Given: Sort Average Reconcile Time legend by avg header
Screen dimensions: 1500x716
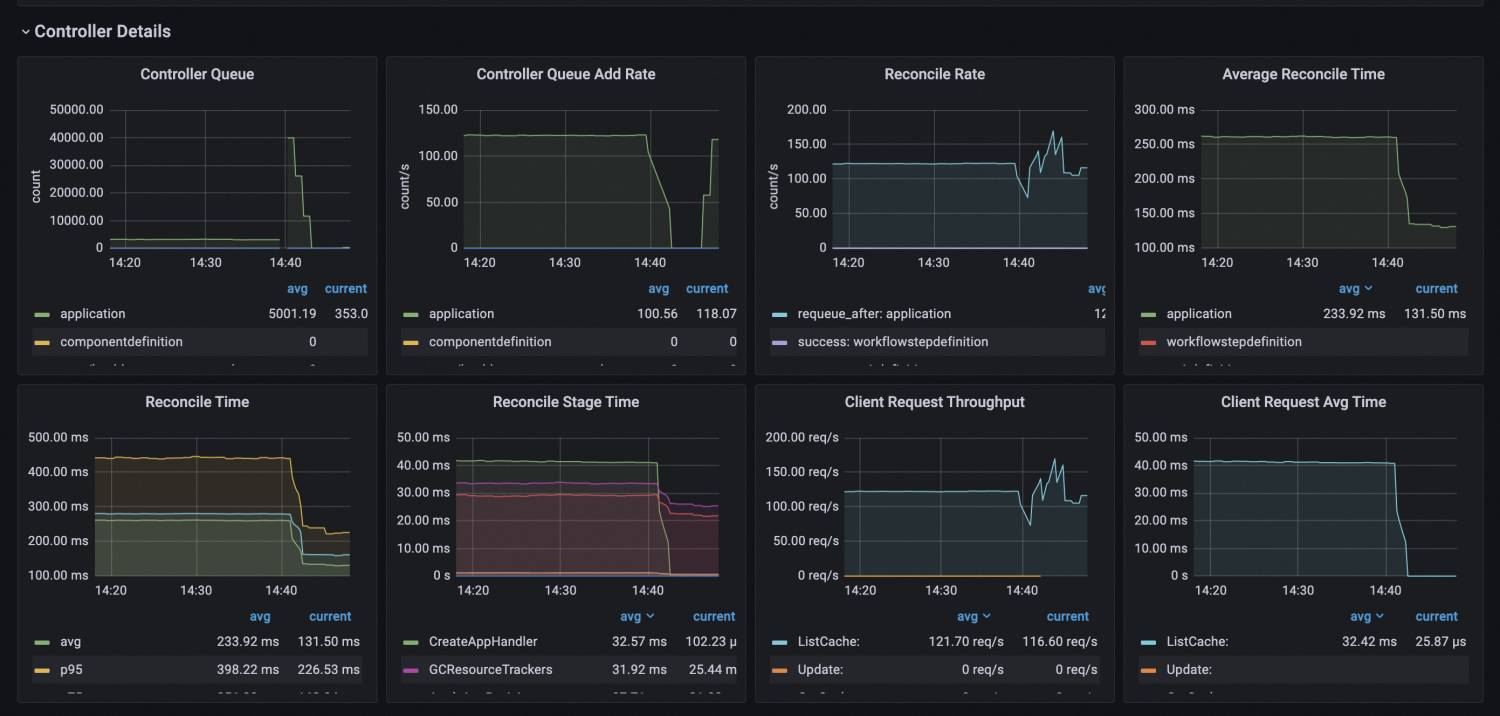Looking at the screenshot, I should [x=1355, y=289].
